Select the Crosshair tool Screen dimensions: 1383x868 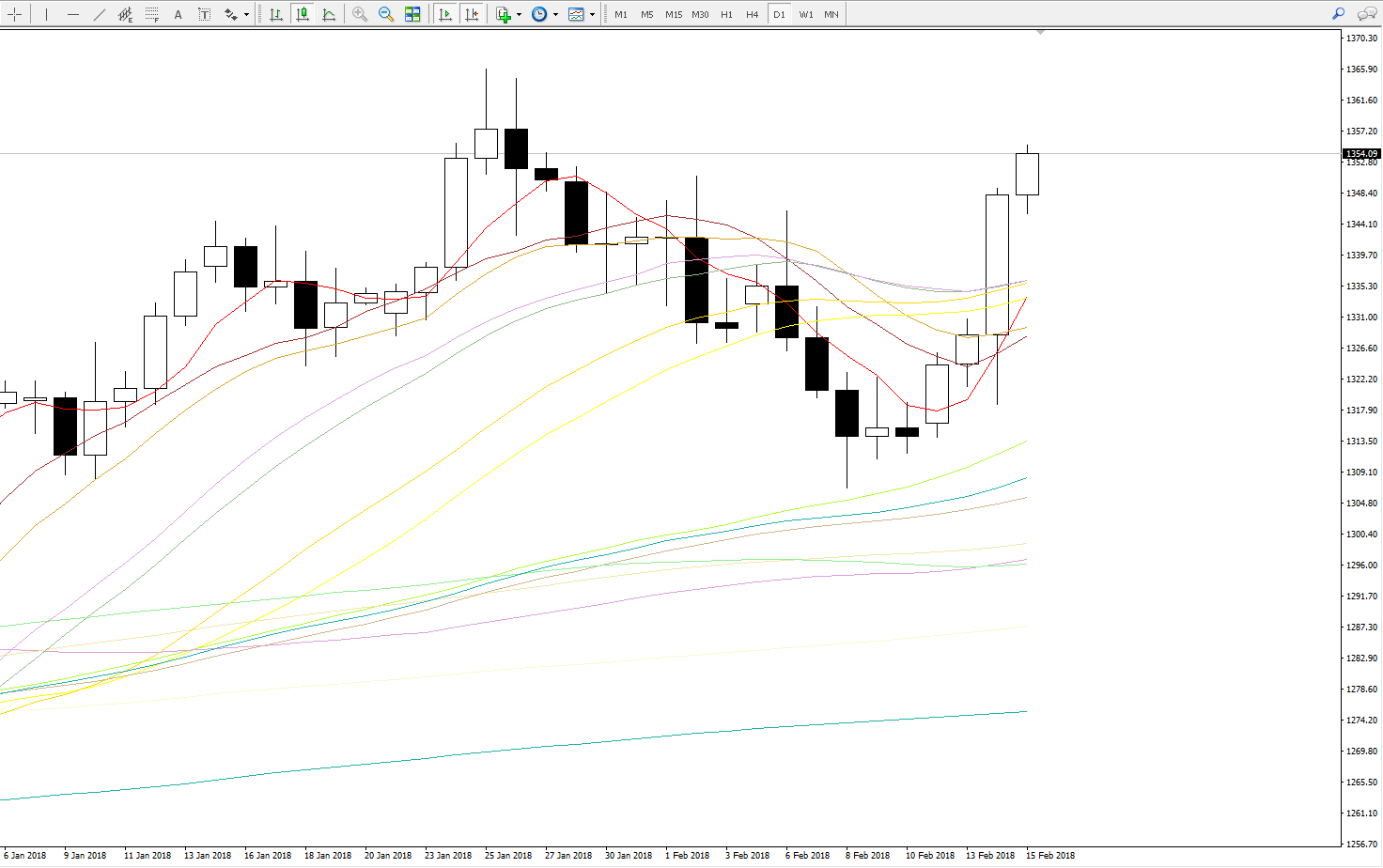tap(15, 14)
